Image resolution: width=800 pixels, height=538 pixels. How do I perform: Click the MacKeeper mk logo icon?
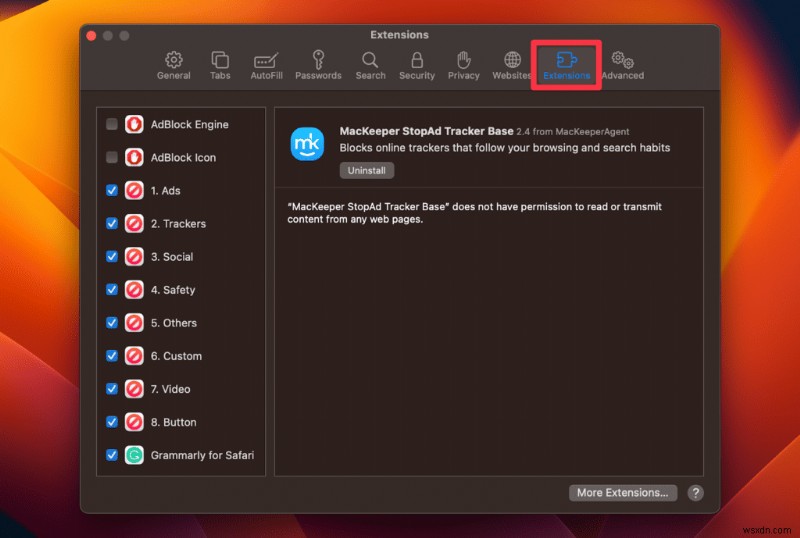pyautogui.click(x=307, y=144)
